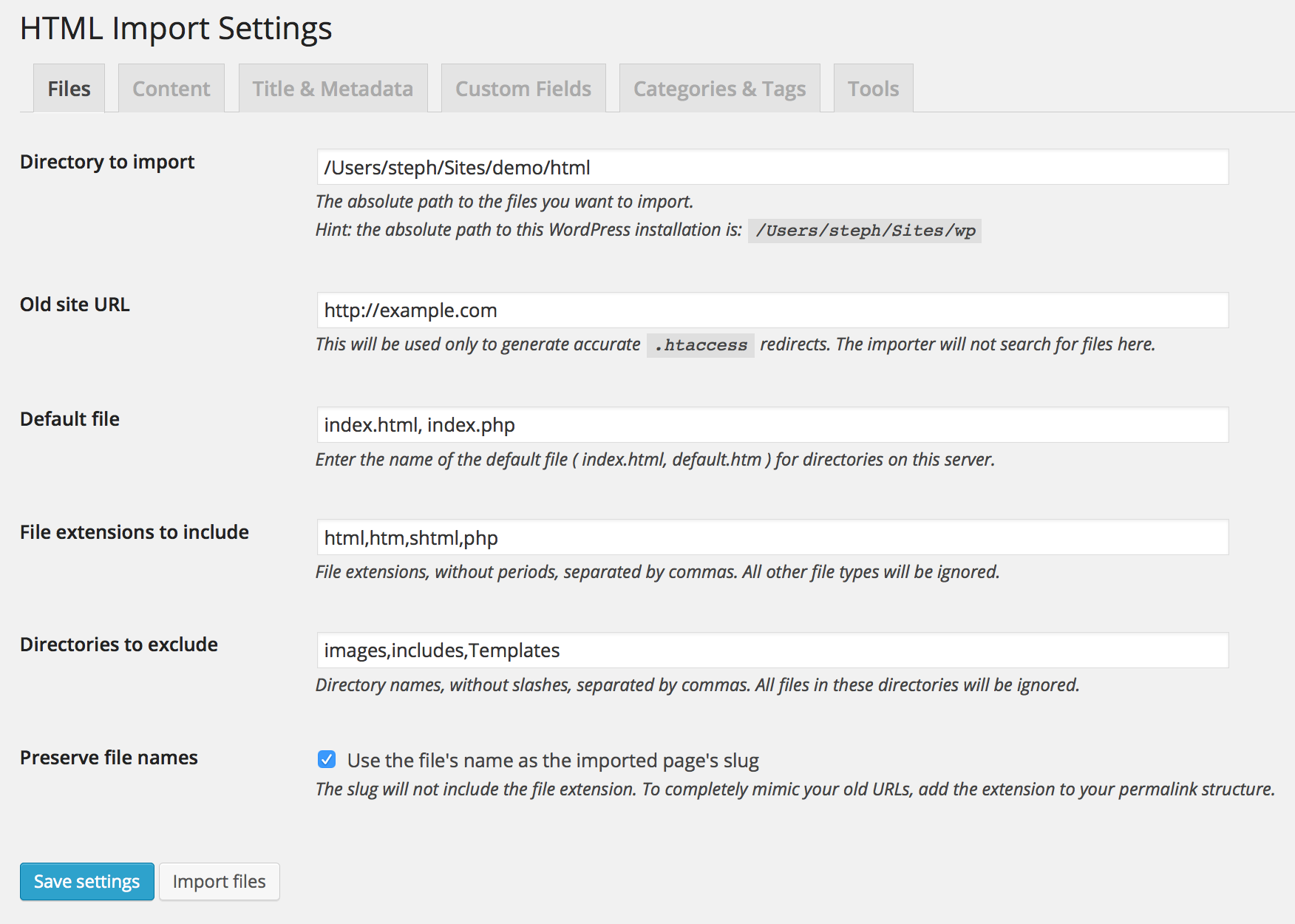This screenshot has width=1295, height=924.
Task: Open the Categories & Tags tab
Action: tap(719, 89)
